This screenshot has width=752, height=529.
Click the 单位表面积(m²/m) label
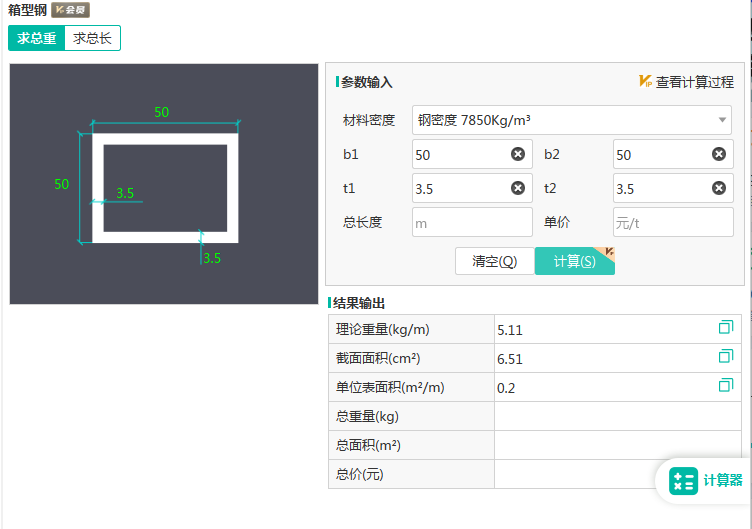[390, 387]
